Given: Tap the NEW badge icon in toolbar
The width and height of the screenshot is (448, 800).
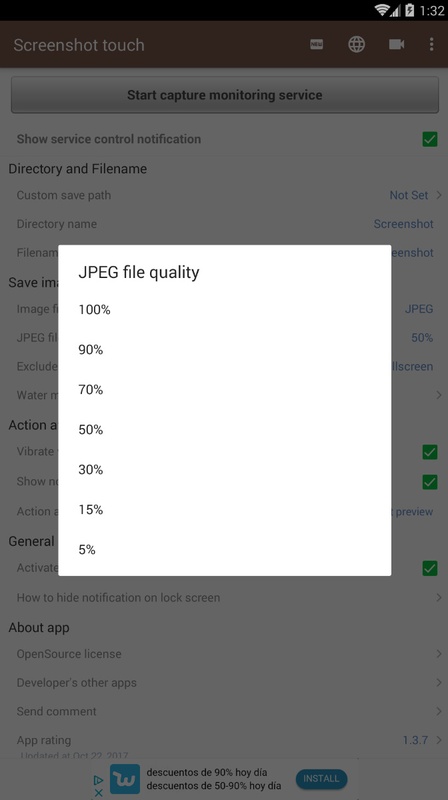Looking at the screenshot, I should pos(316,44).
